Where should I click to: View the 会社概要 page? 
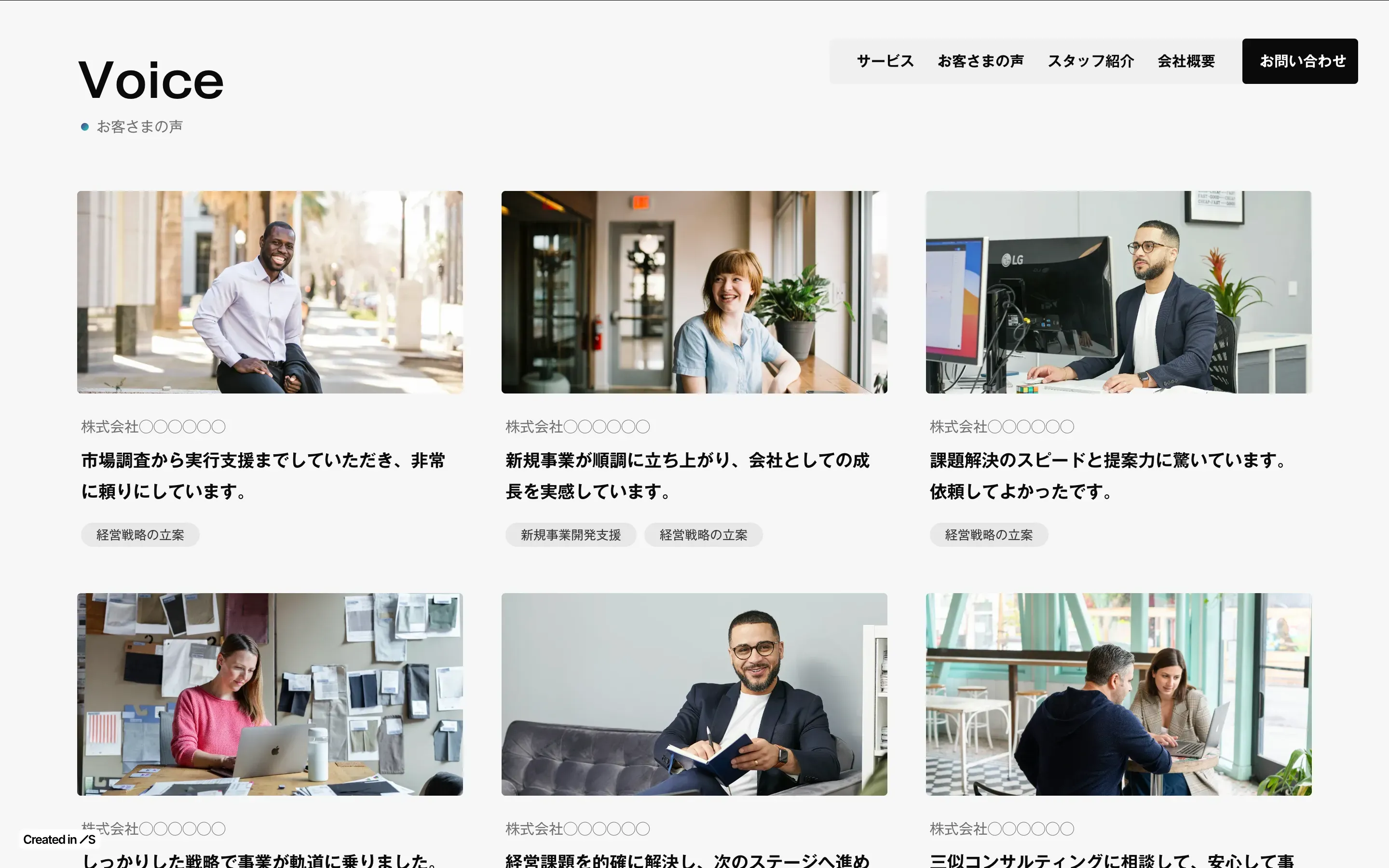[1185, 61]
